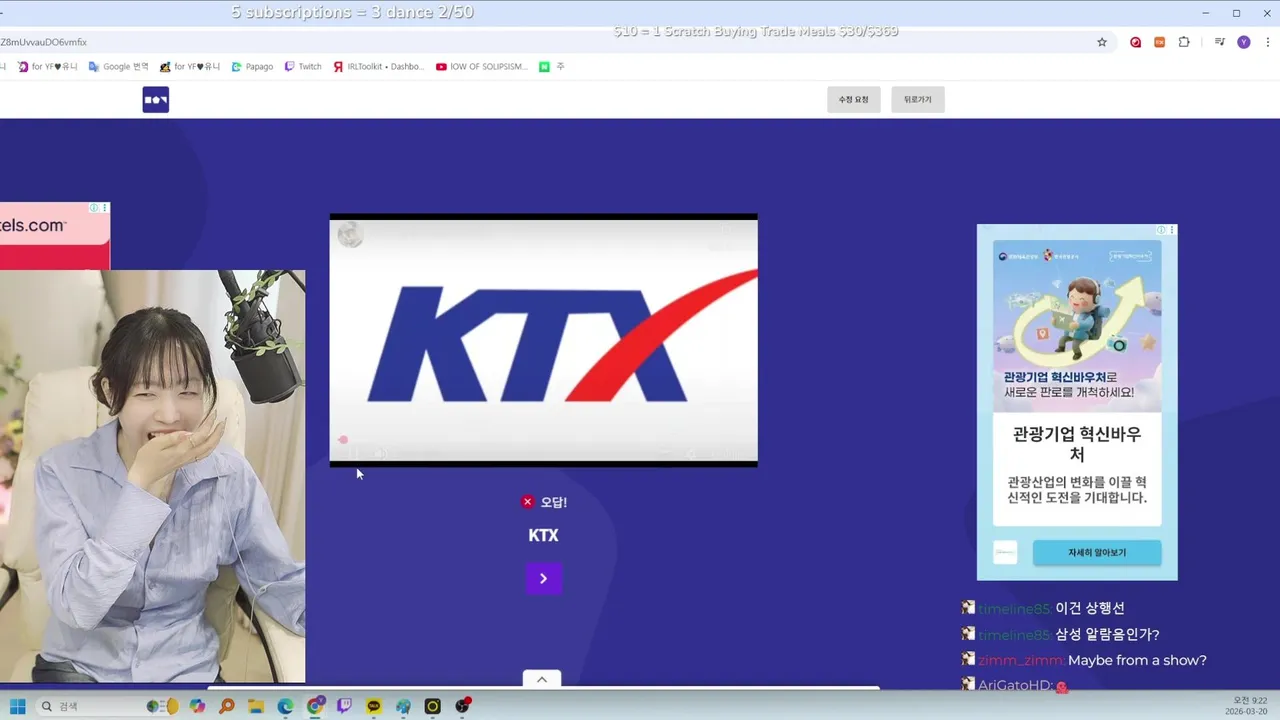Click chat message 이건 상행선
The height and width of the screenshot is (720, 1280).
point(1090,608)
